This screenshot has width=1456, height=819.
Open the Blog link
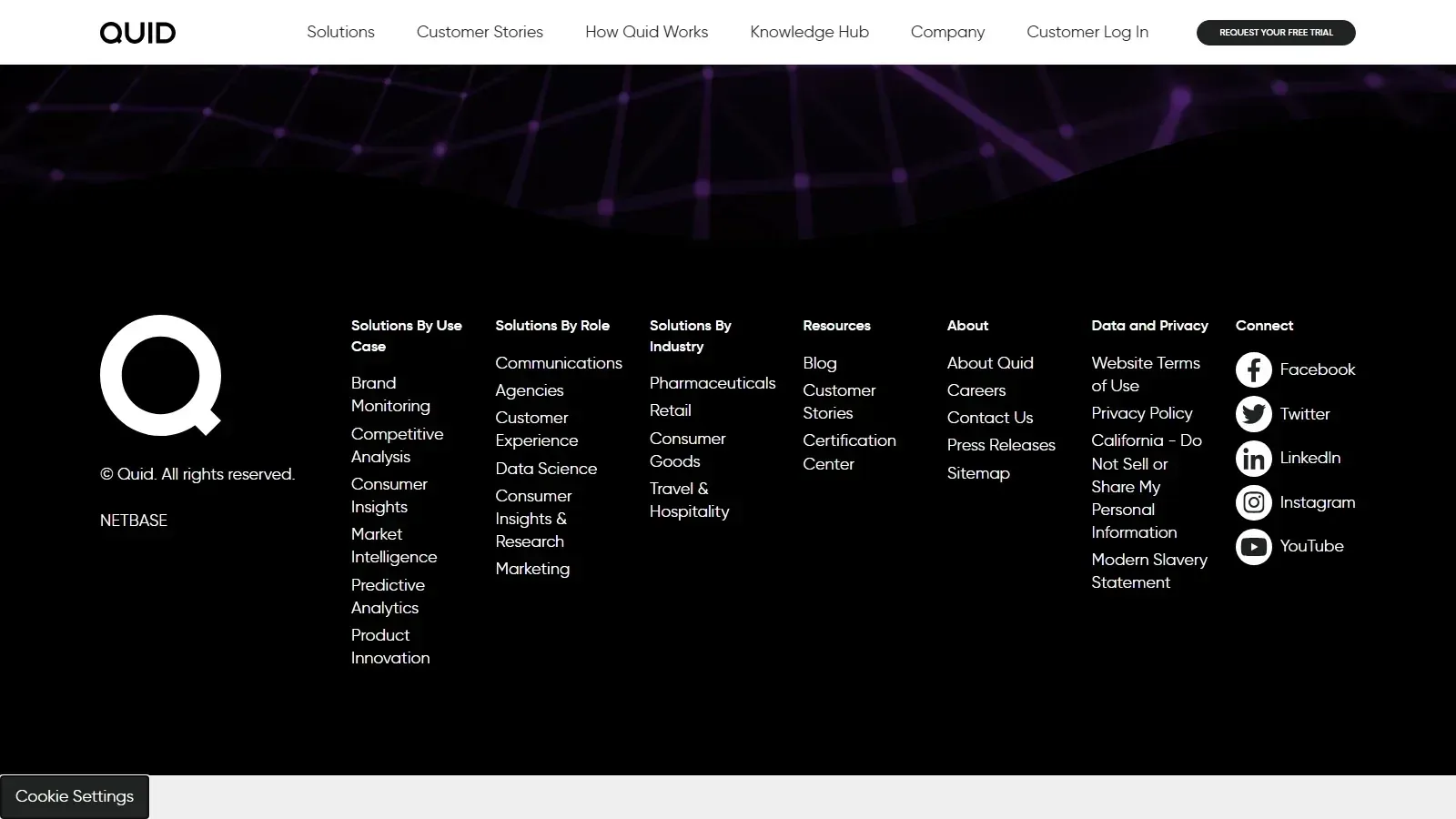[x=820, y=363]
